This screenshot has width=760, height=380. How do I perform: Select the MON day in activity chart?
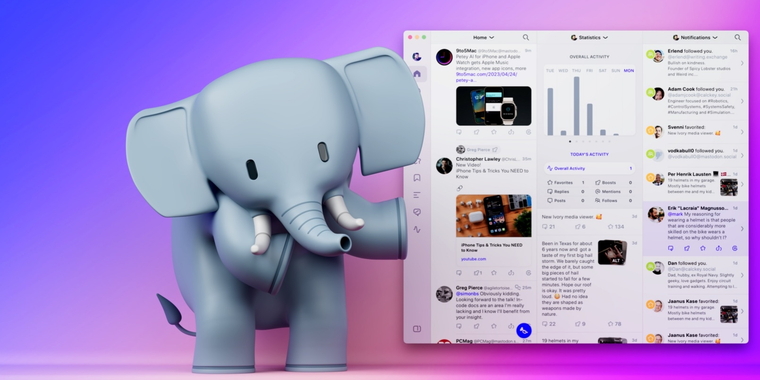[x=629, y=71]
